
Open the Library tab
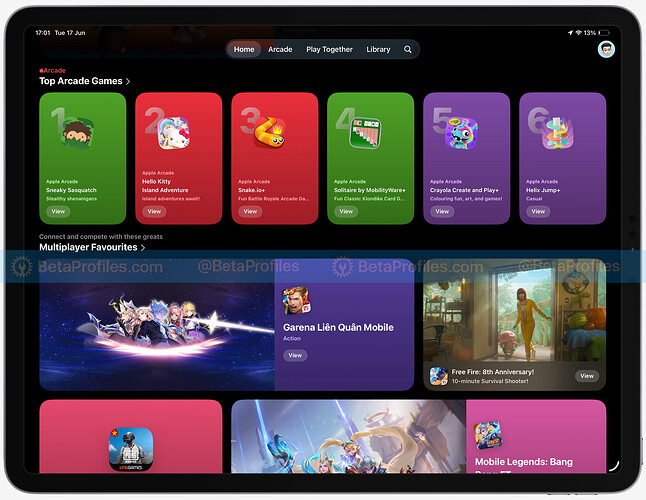[378, 49]
